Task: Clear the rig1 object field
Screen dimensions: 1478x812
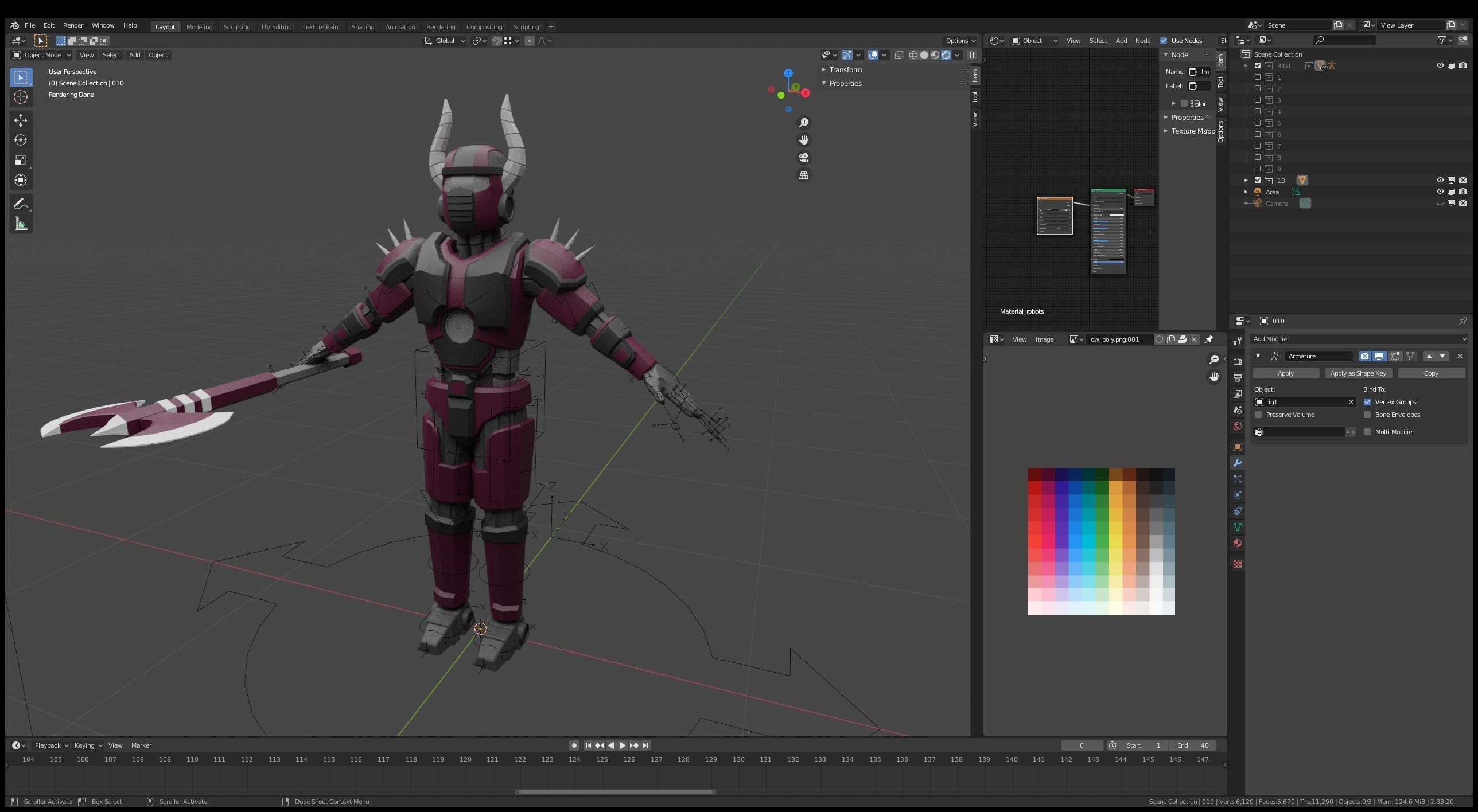Action: point(1351,402)
